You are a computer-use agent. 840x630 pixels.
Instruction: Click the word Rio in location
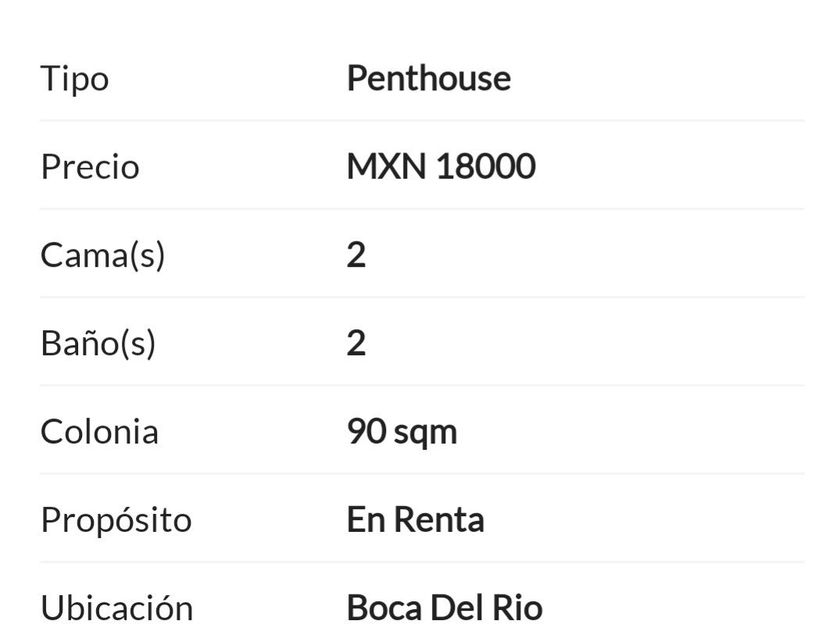(x=522, y=608)
